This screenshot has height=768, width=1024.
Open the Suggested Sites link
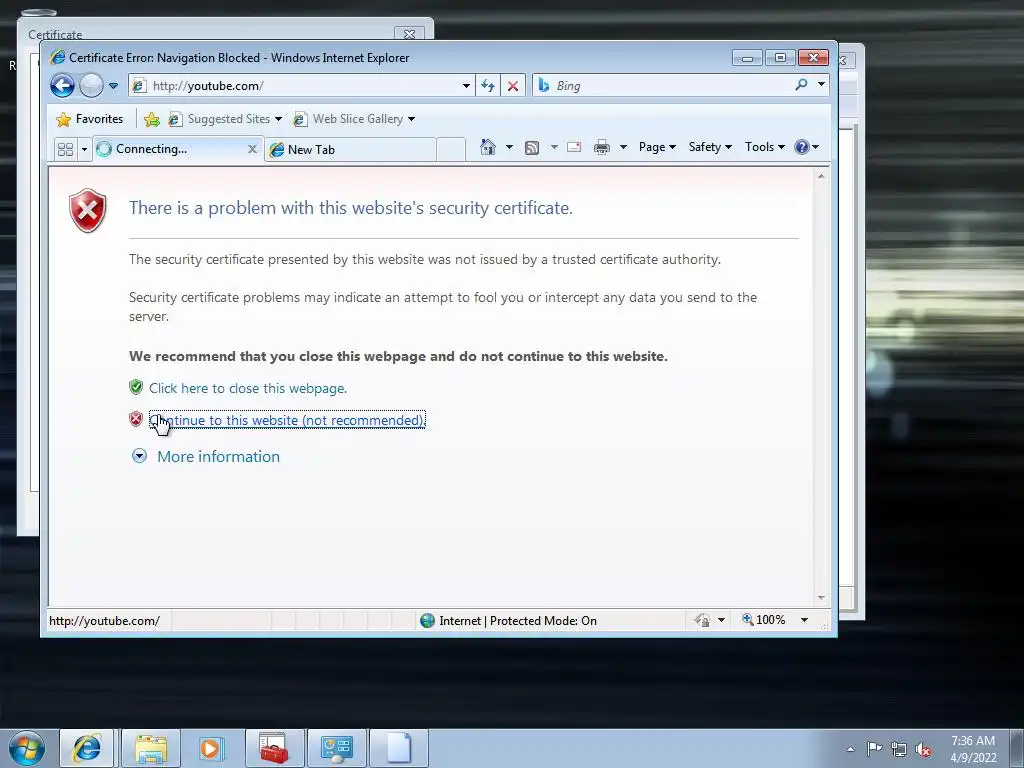tap(225, 119)
